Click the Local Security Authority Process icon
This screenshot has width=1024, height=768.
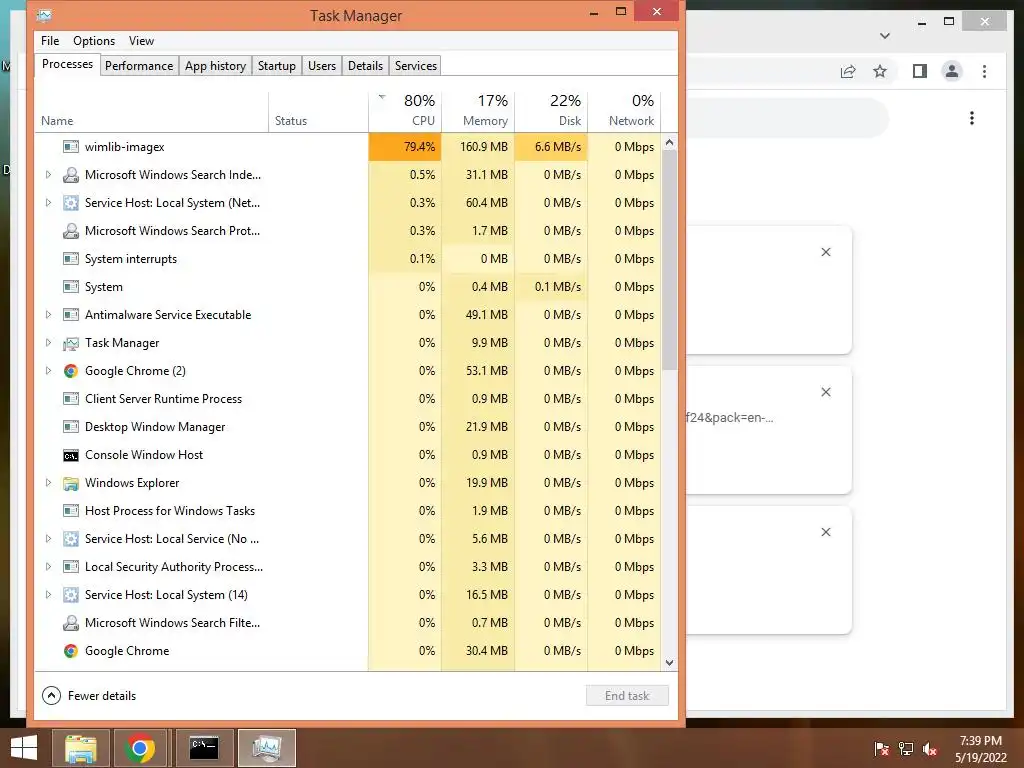(71, 567)
